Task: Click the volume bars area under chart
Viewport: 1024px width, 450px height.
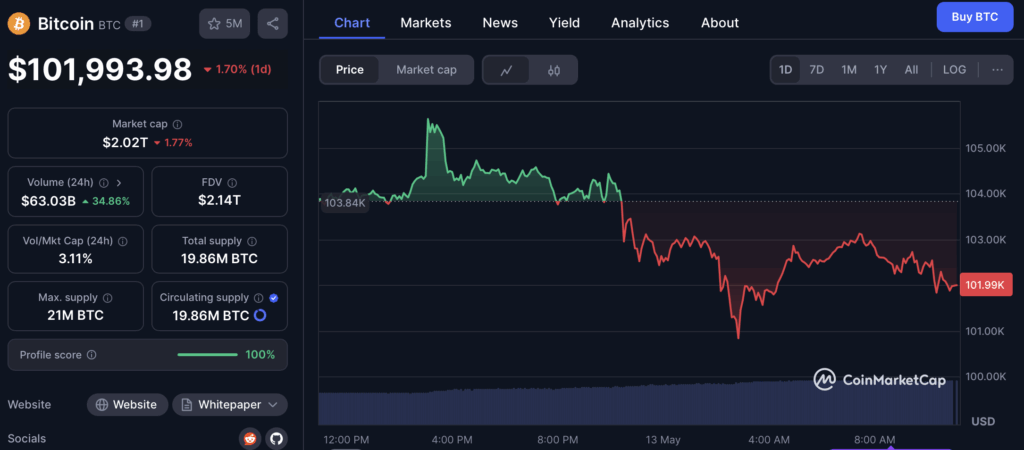Action: 638,404
